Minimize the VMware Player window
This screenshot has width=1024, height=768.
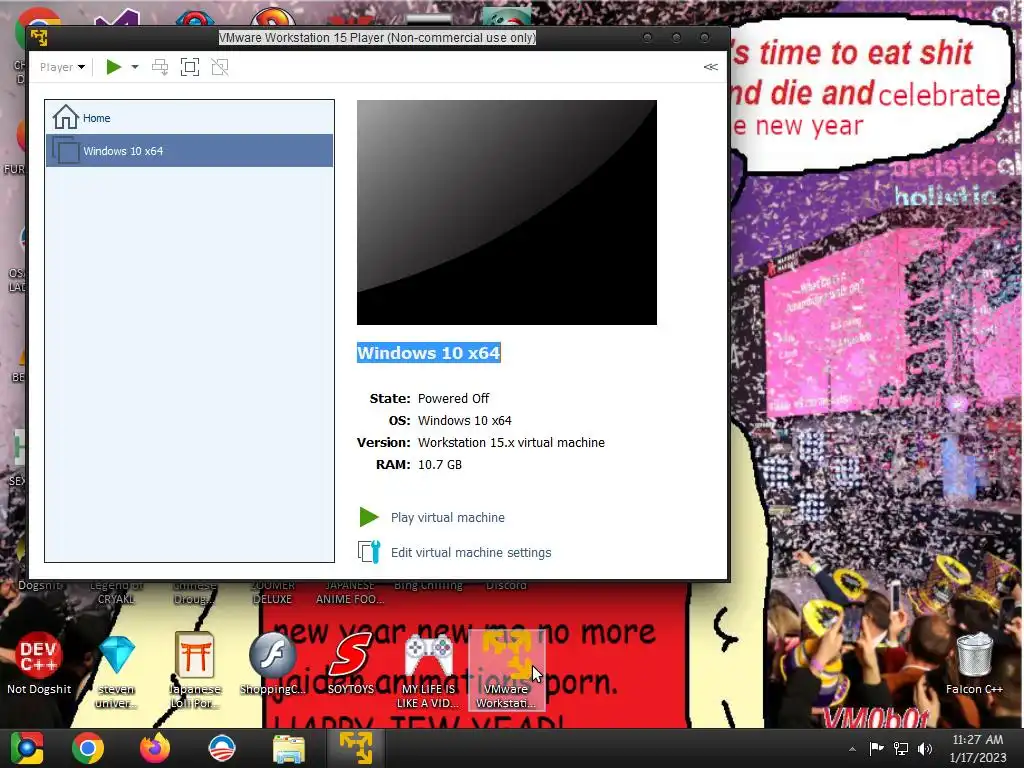[x=647, y=38]
